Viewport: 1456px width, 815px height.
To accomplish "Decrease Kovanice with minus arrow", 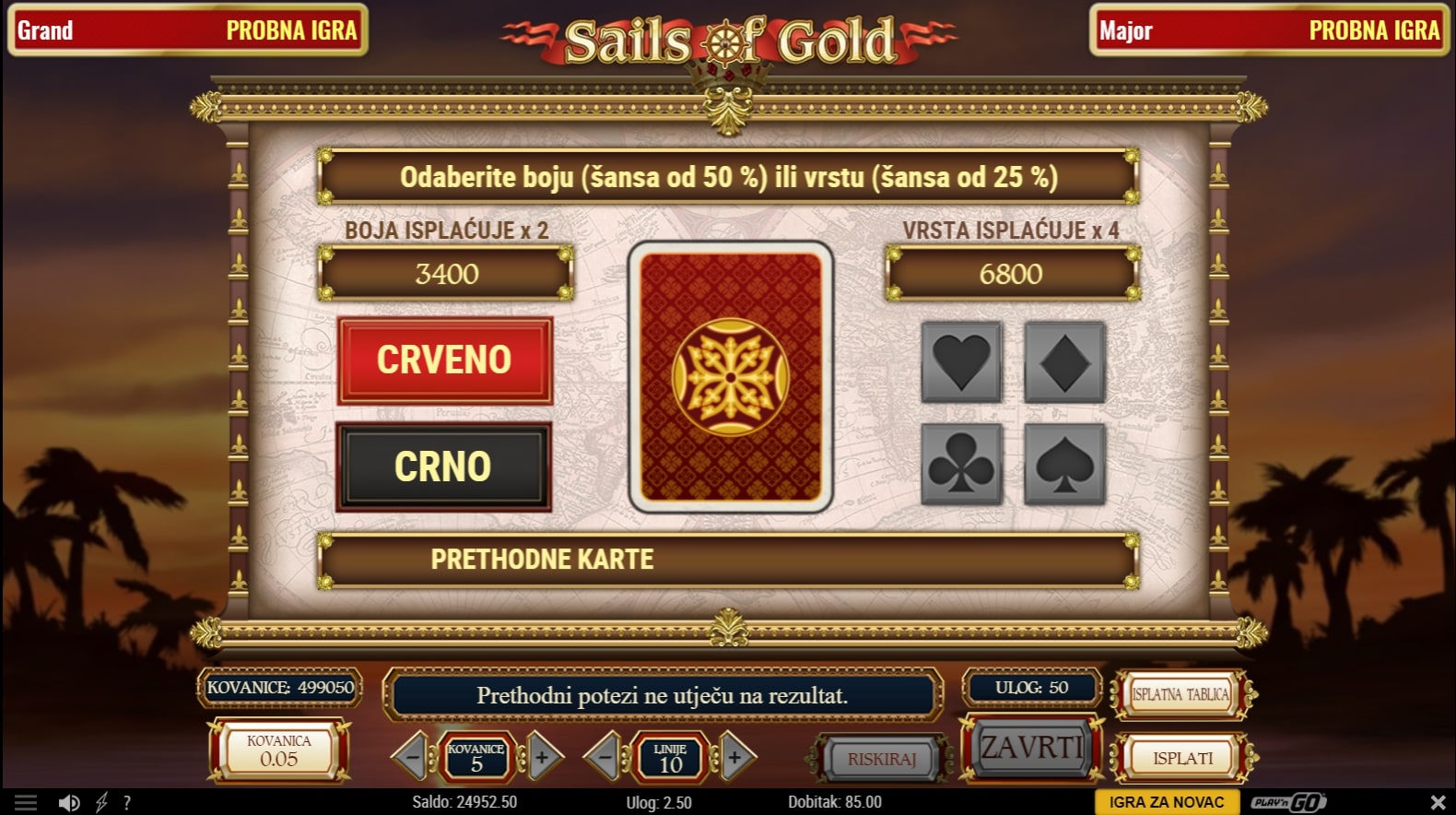I will tap(411, 758).
